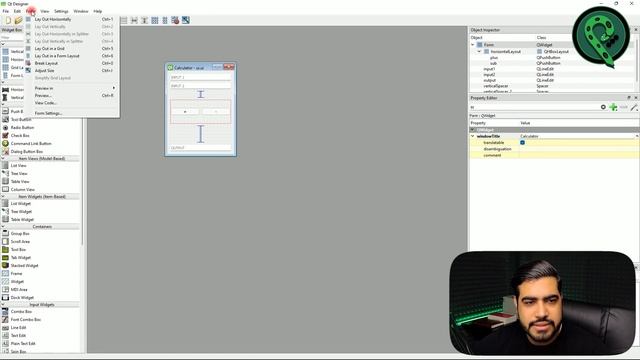Image resolution: width=640 pixels, height=360 pixels.
Task: Click the horizontal splitter layout toolbar icon
Action: click(x=134, y=20)
